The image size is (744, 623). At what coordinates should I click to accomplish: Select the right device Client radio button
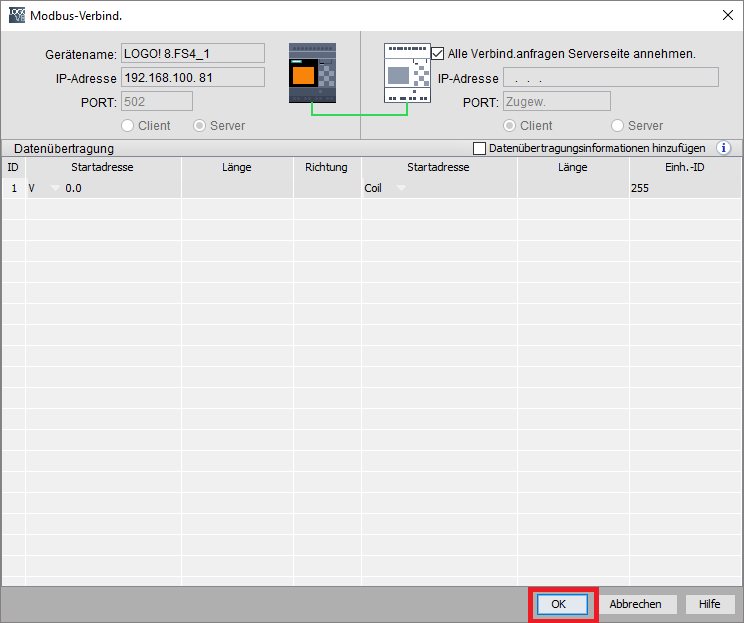(509, 126)
